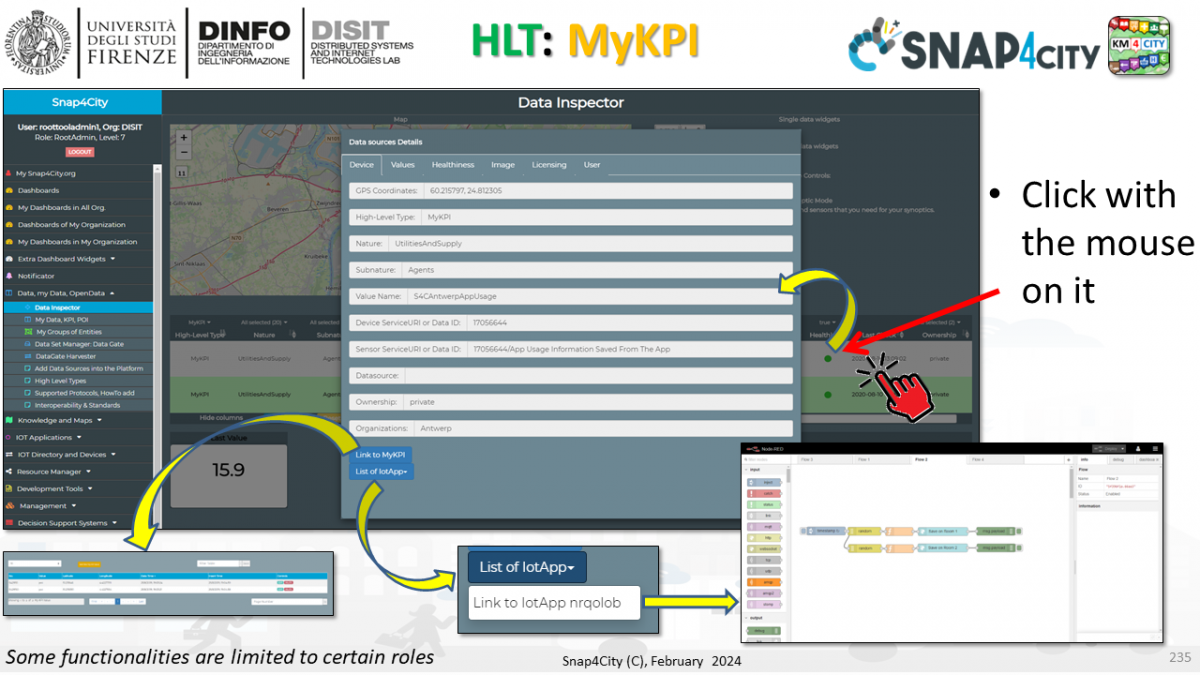The width and height of the screenshot is (1200, 675).
Task: Click the green healthiness dot in first row
Action: click(x=827, y=358)
